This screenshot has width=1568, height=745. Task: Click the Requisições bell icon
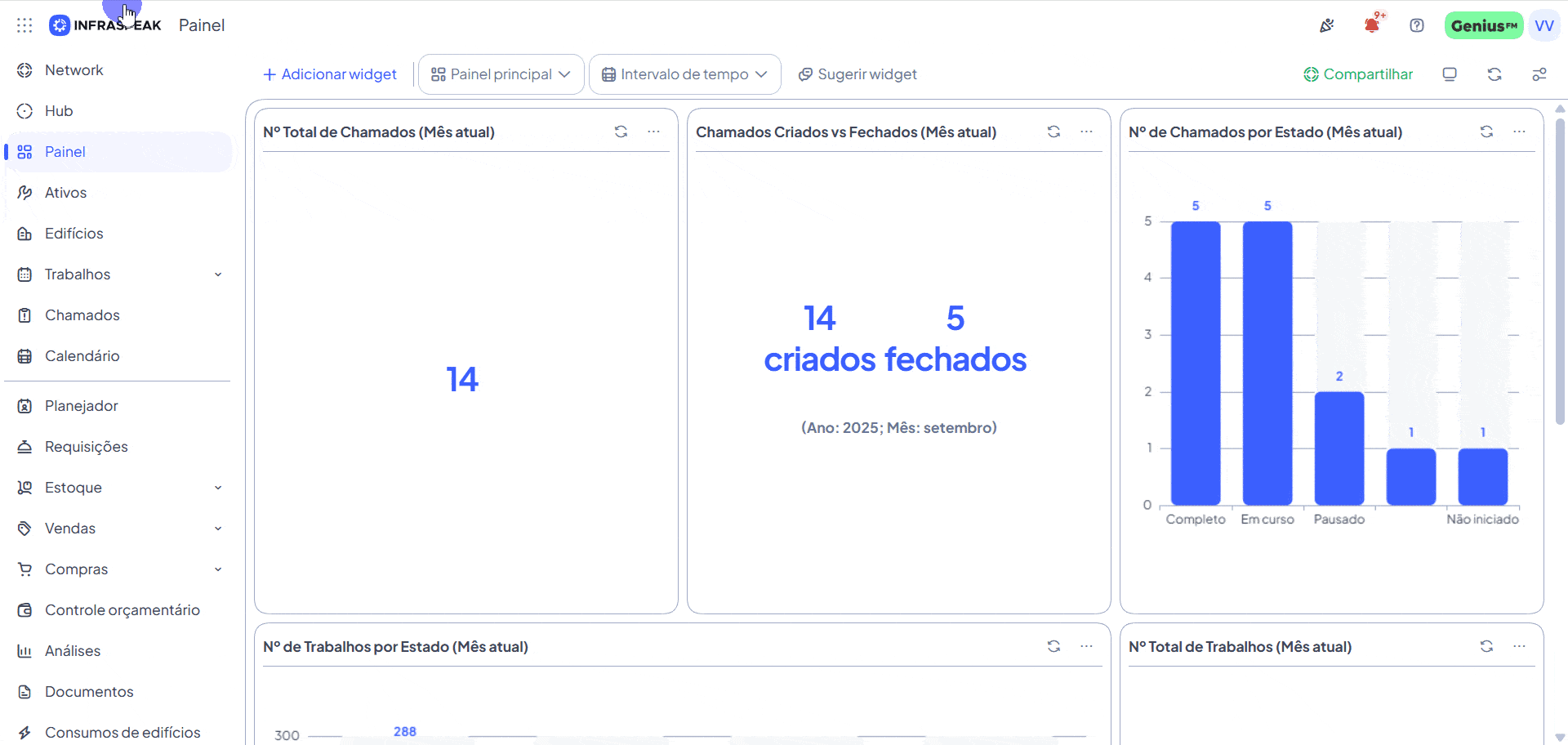(x=24, y=447)
